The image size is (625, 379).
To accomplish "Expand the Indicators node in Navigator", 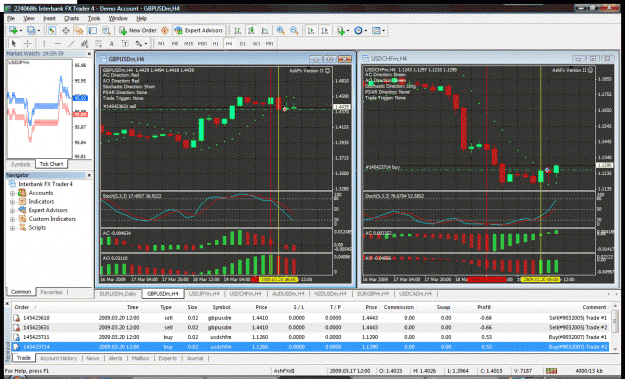I will click(12, 202).
